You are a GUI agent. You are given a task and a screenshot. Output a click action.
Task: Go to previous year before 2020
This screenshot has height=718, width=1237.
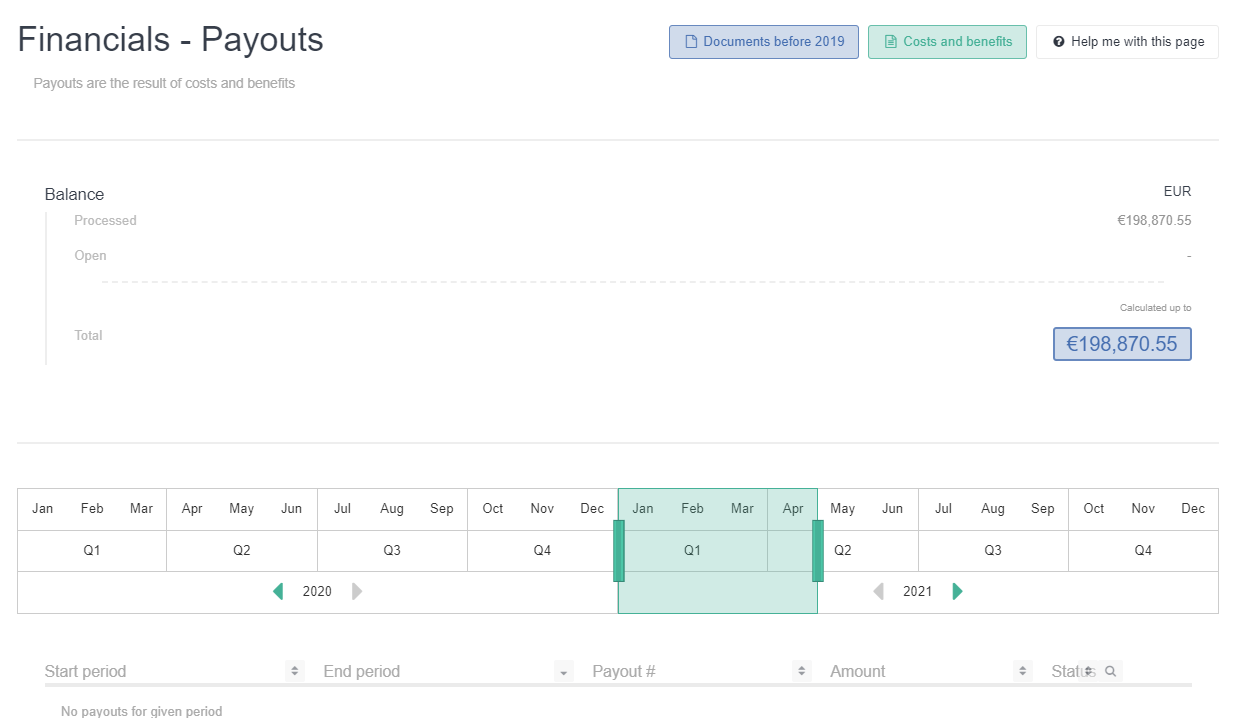pos(278,592)
